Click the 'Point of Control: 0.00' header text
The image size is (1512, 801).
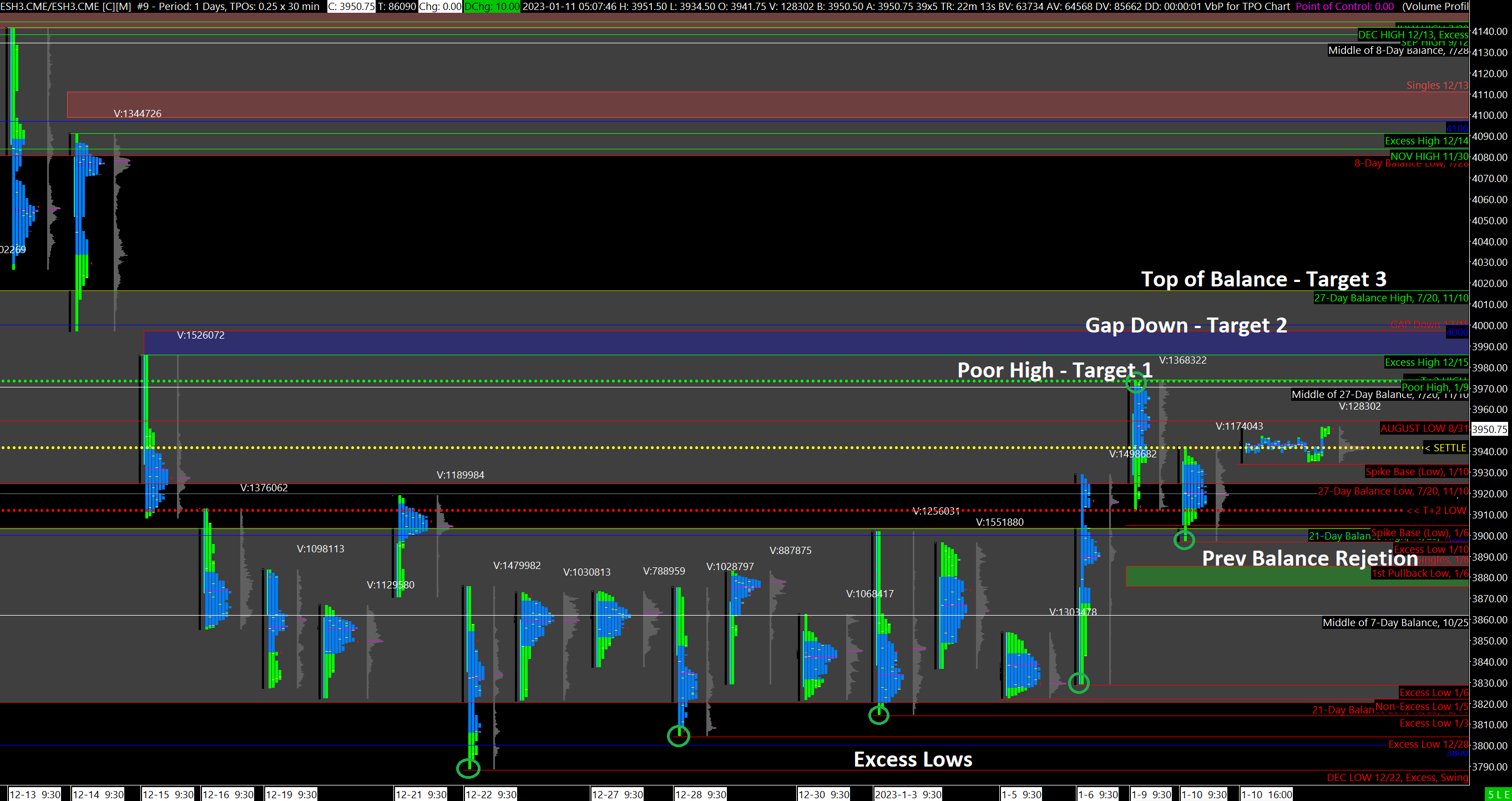pos(1344,7)
